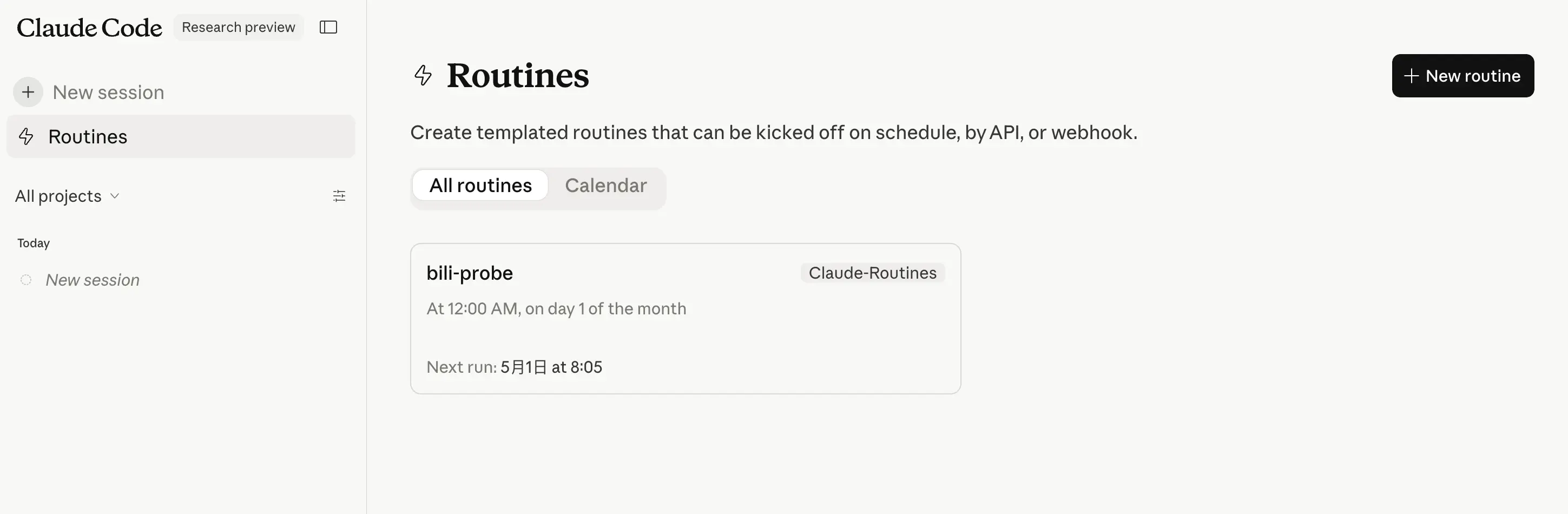Select the All routines tab

pyautogui.click(x=480, y=186)
